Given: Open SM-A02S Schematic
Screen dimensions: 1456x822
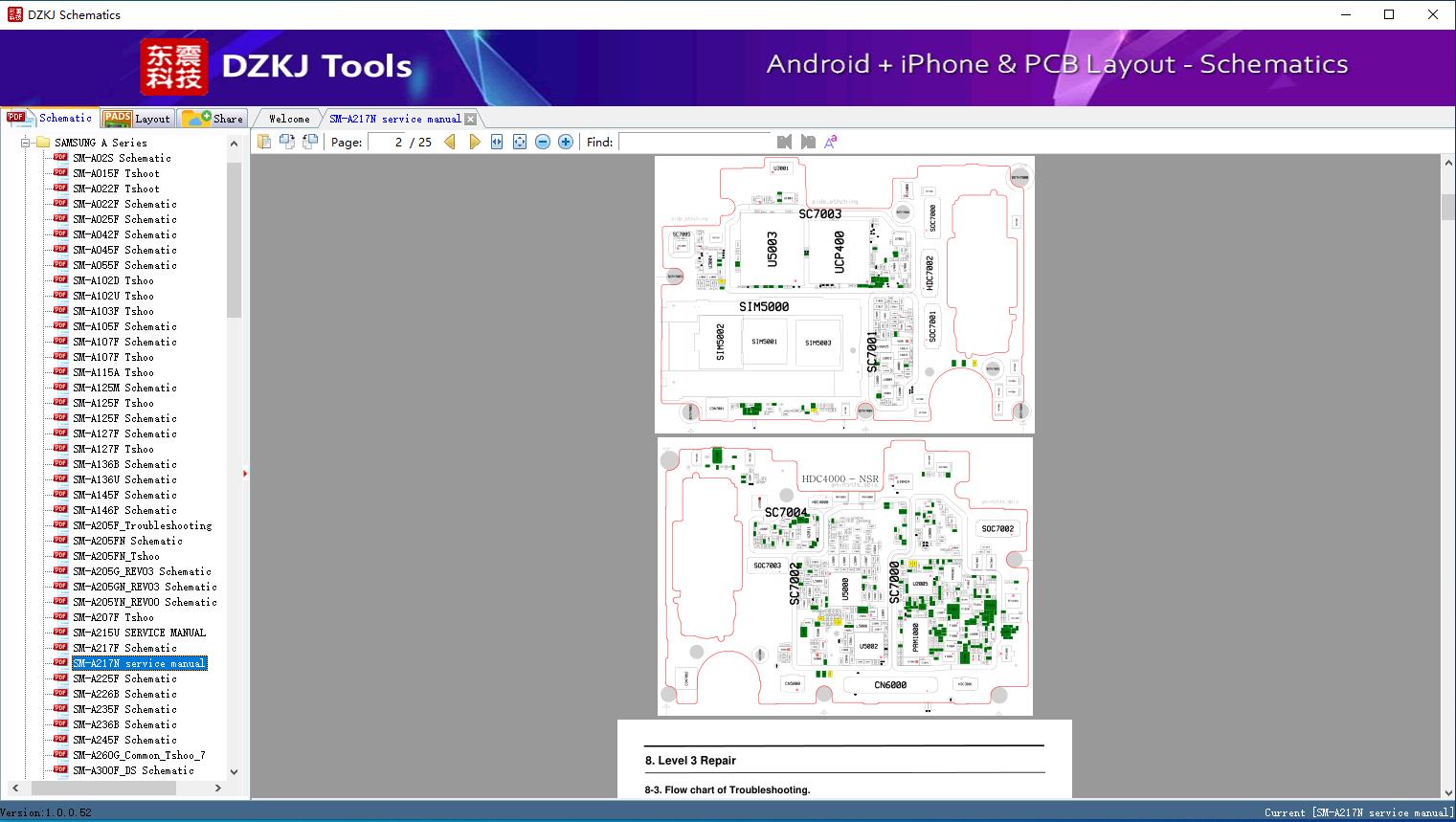Looking at the screenshot, I should tap(122, 158).
